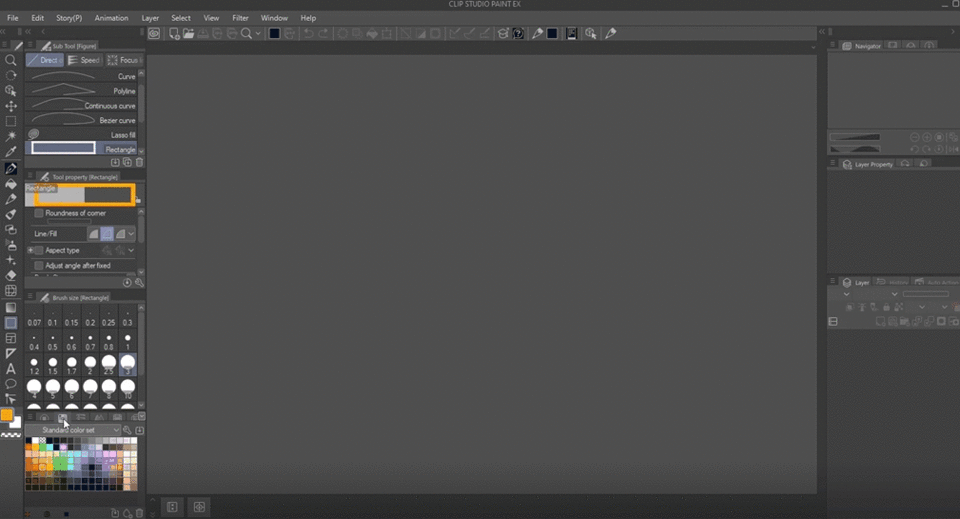Open the File menu
The height and width of the screenshot is (519, 960).
12,18
